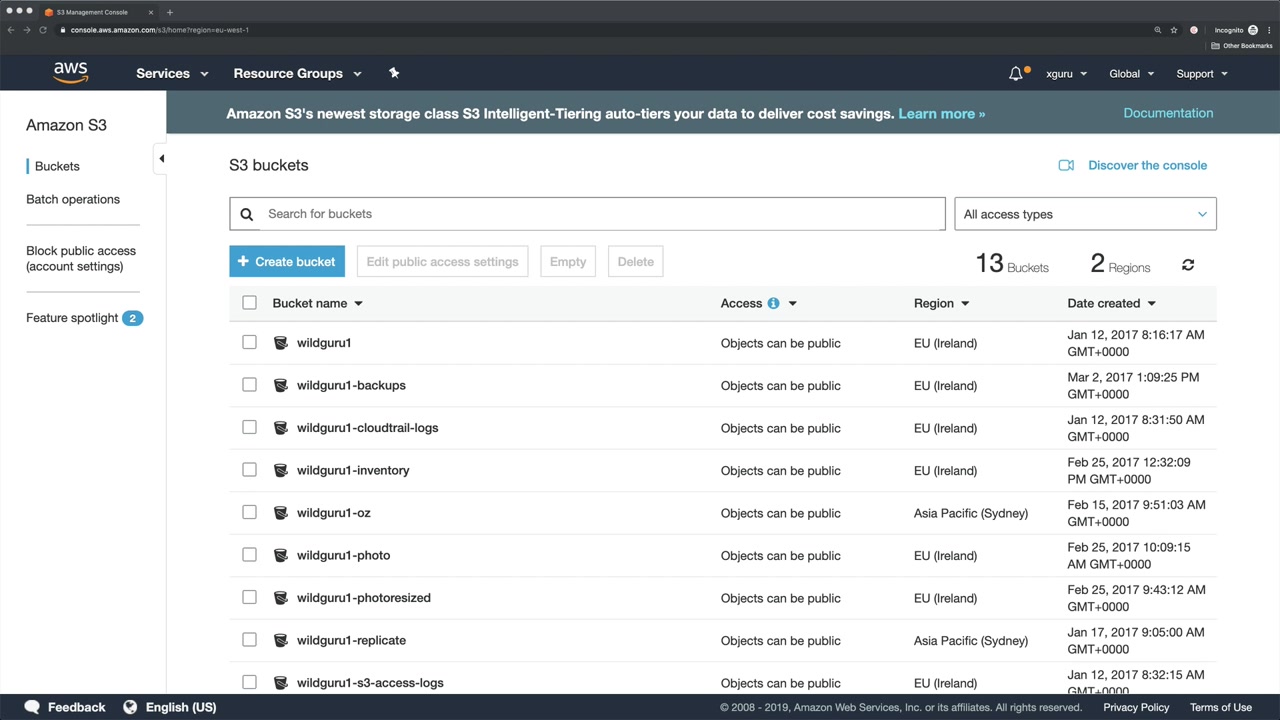
Task: Open the notifications bell
Action: click(x=1016, y=73)
